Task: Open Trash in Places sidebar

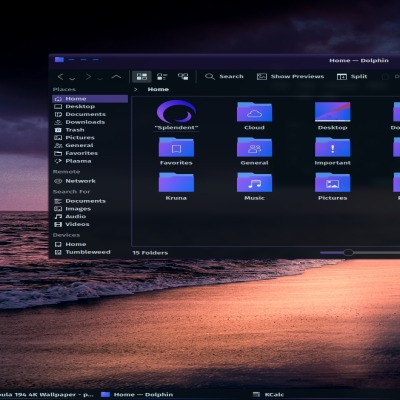Action: tap(90, 130)
